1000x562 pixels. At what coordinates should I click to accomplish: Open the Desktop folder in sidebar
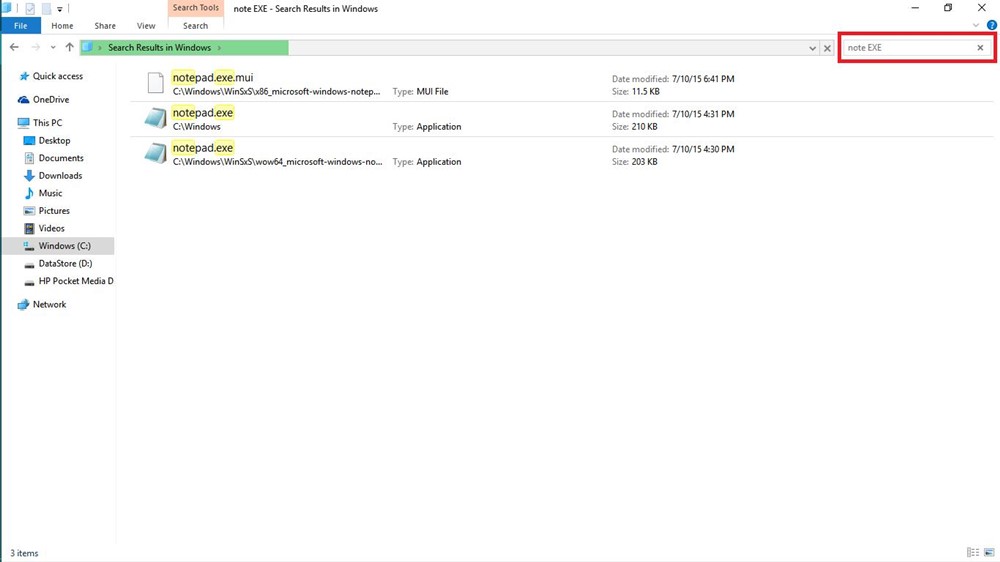click(54, 140)
